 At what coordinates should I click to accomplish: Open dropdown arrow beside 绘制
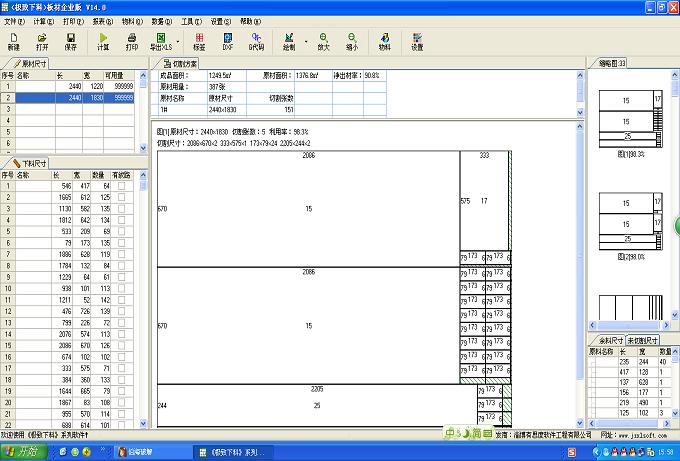point(306,42)
